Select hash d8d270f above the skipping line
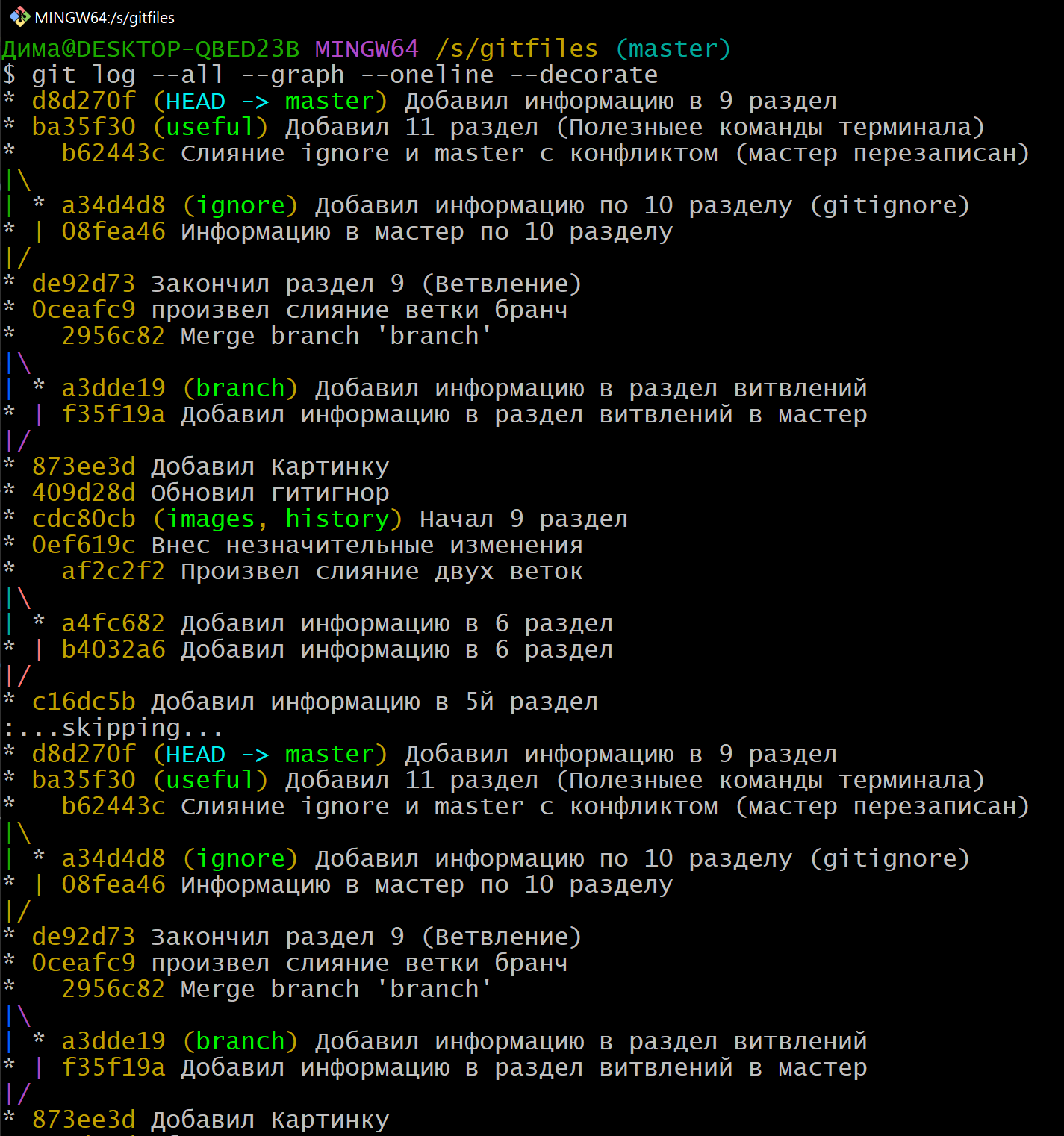 84,101
